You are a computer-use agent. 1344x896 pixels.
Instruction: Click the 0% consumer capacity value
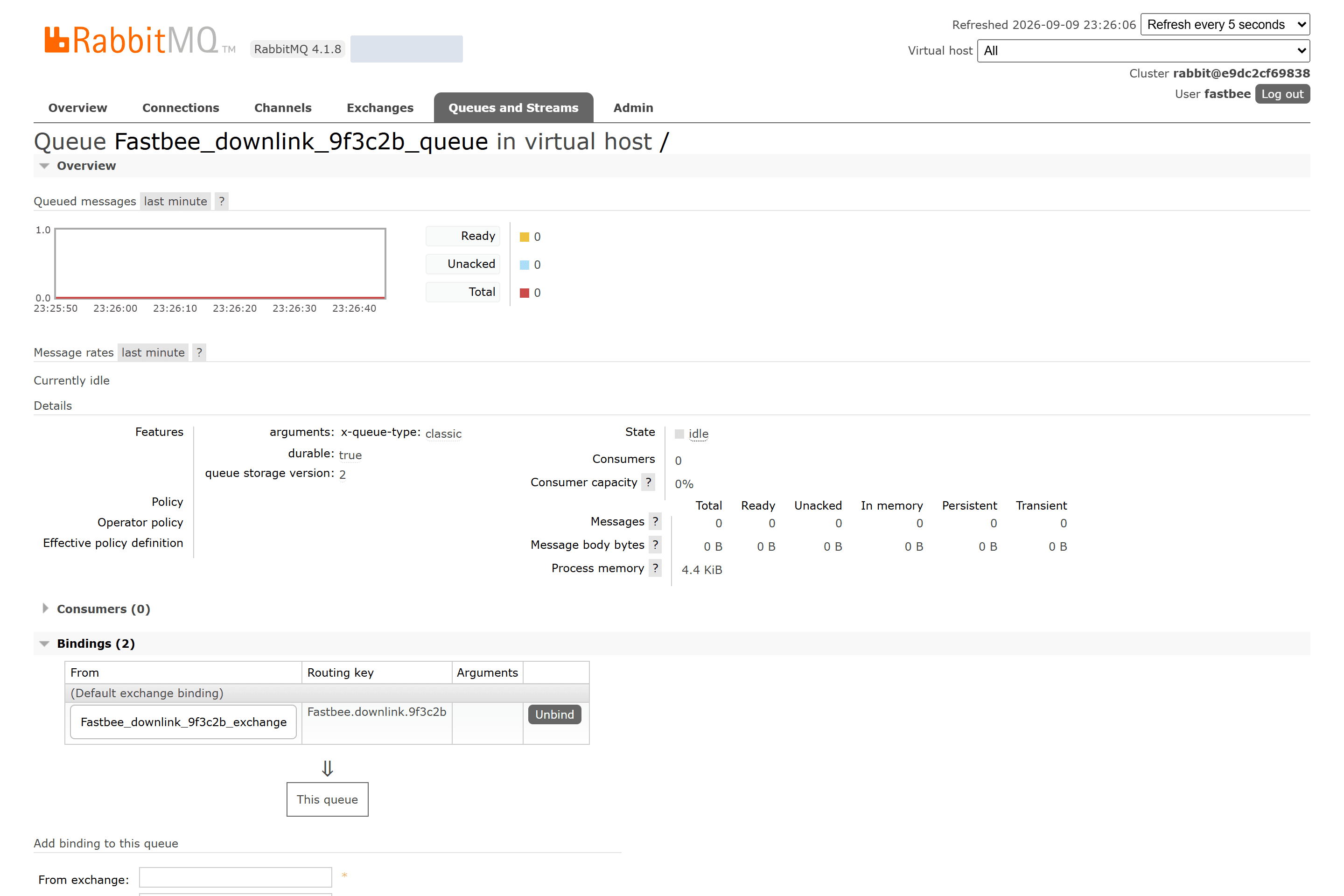tap(684, 484)
